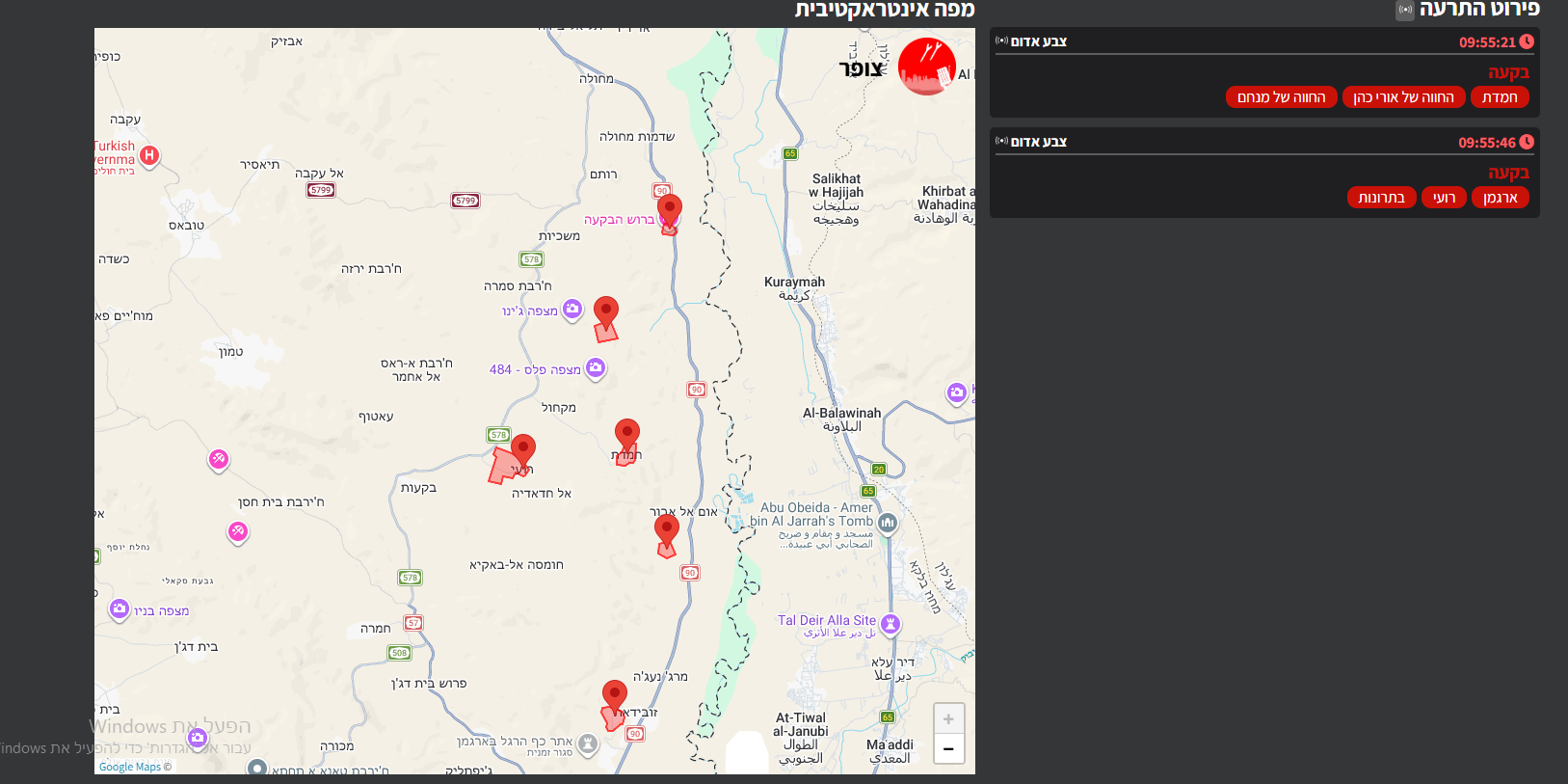The image size is (1568, 784).
Task: Click the red Tzofar logo on the map
Action: tap(926, 67)
